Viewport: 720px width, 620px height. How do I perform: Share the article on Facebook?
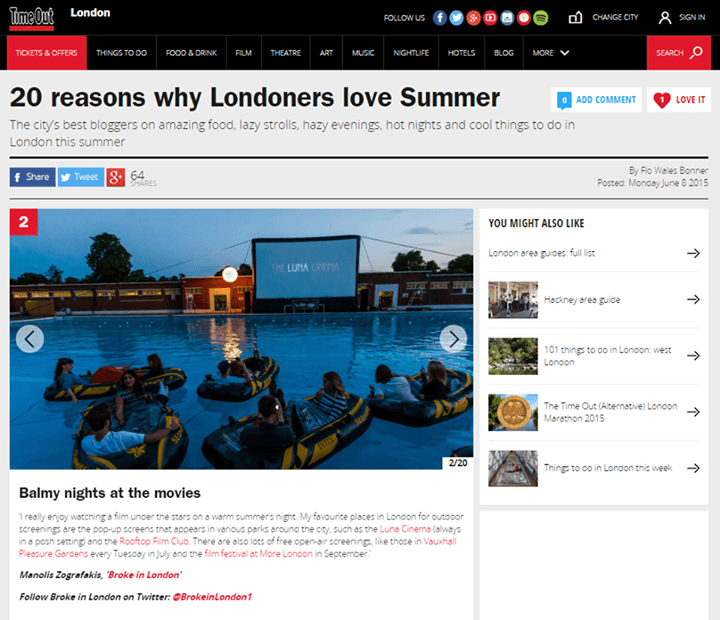[x=33, y=177]
